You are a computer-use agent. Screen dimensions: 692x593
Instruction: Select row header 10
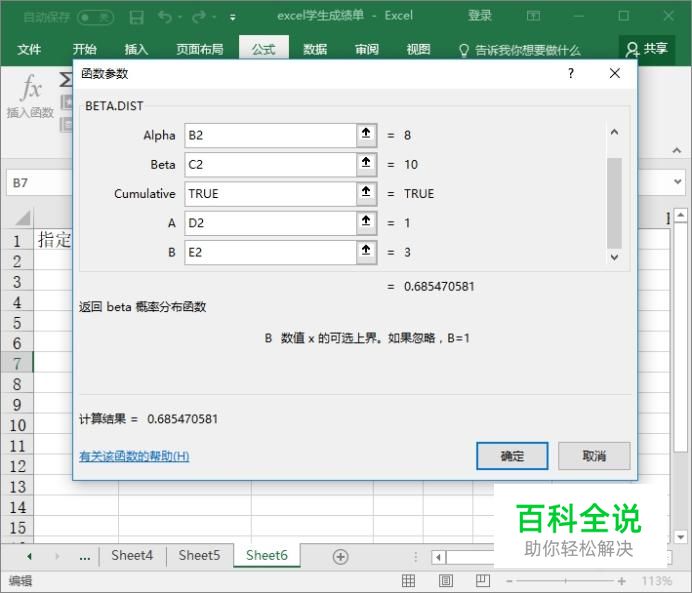coord(17,425)
